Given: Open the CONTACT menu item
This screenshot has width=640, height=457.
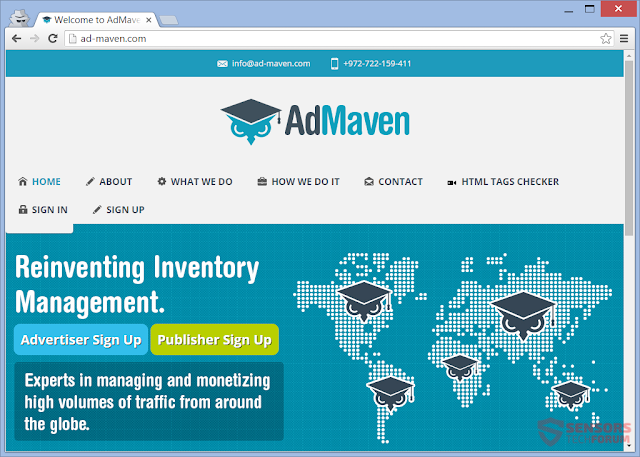Looking at the screenshot, I should click(x=400, y=182).
